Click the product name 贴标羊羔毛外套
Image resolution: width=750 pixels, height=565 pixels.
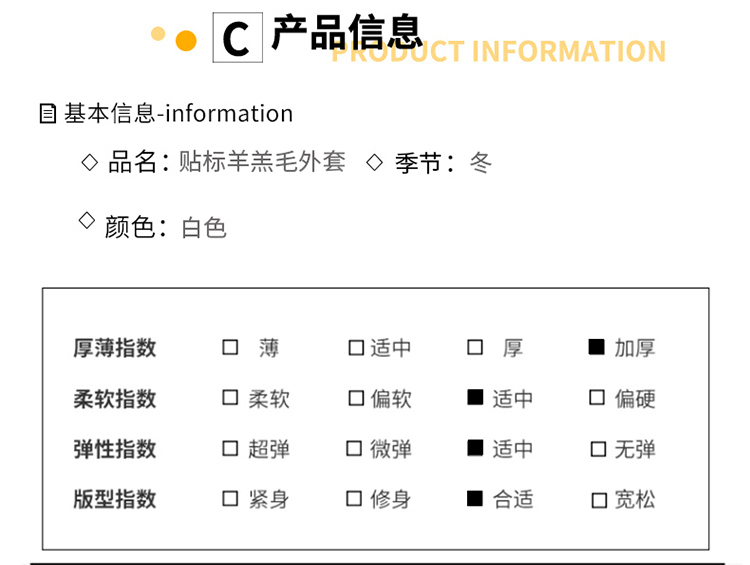[x=262, y=161]
